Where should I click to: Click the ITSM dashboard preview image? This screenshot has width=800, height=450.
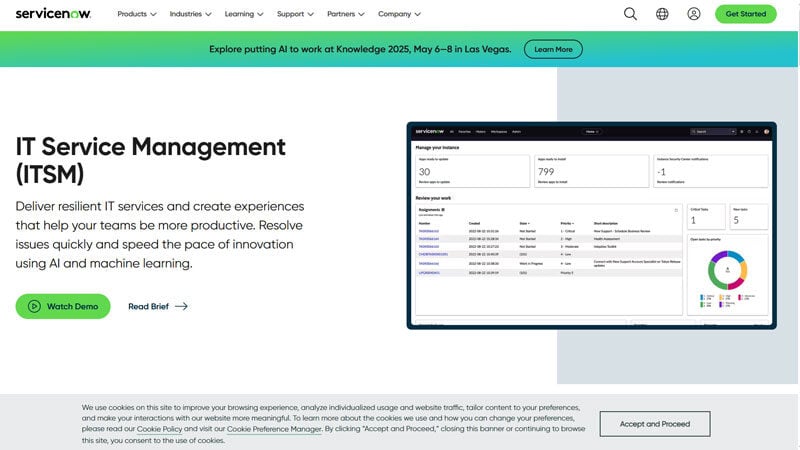pyautogui.click(x=590, y=225)
